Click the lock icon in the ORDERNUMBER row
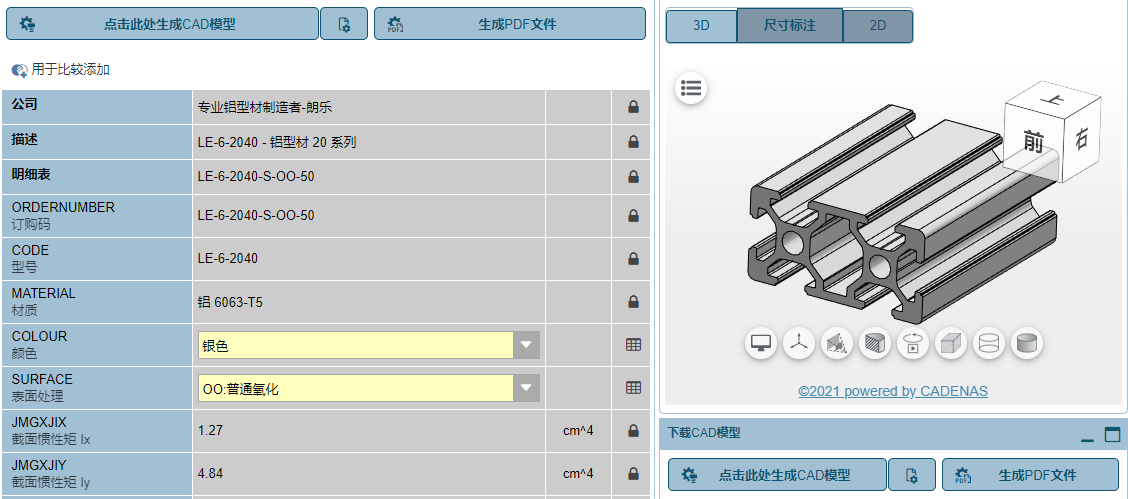 click(633, 215)
